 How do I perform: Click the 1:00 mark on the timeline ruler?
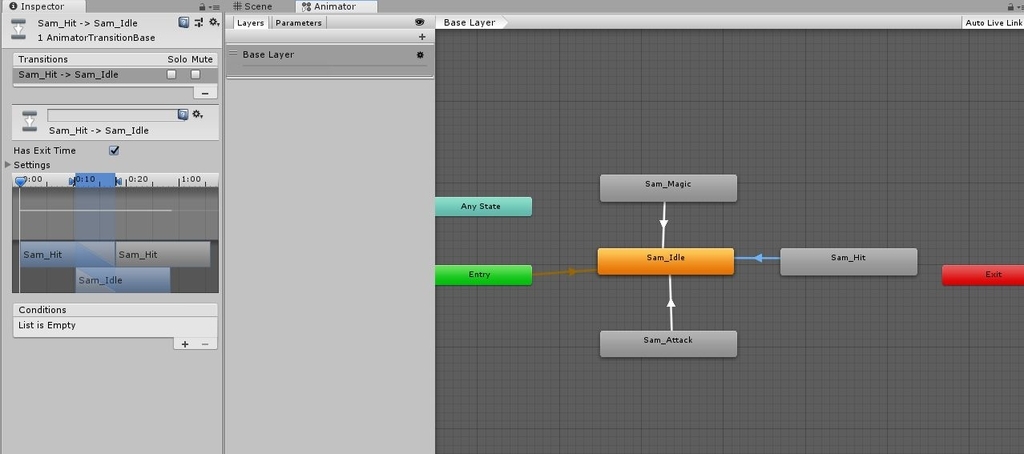pyautogui.click(x=191, y=179)
